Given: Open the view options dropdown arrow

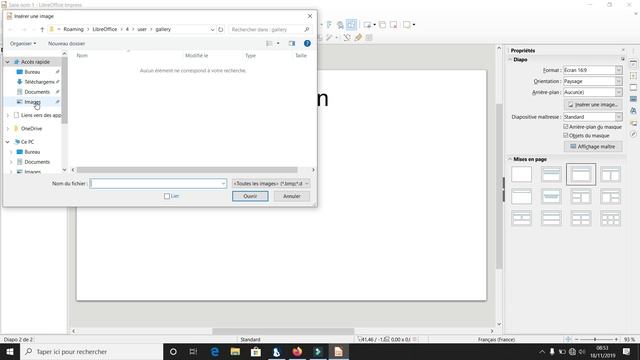Looking at the screenshot, I should point(278,43).
